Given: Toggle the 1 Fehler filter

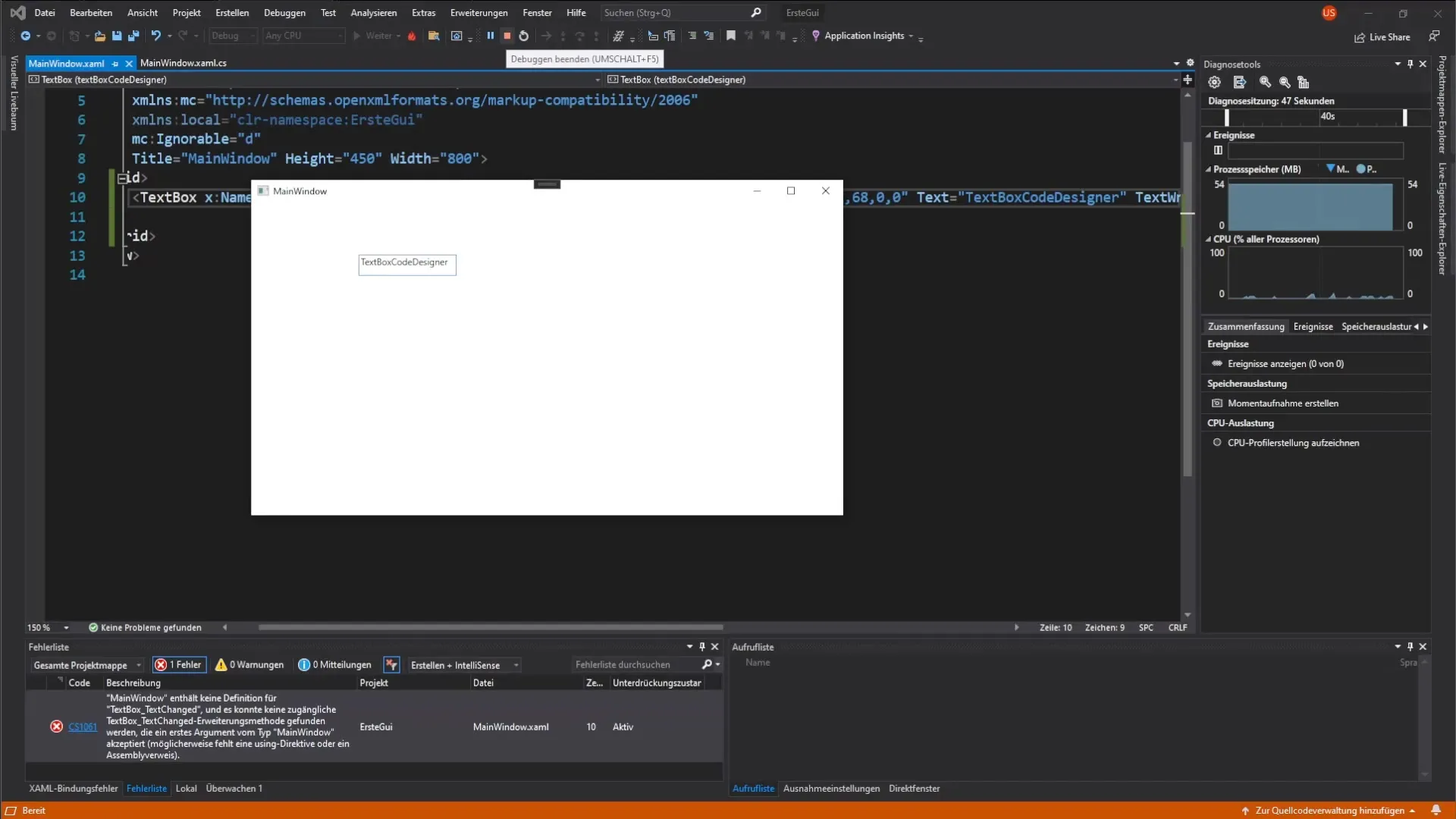Looking at the screenshot, I should (x=179, y=665).
